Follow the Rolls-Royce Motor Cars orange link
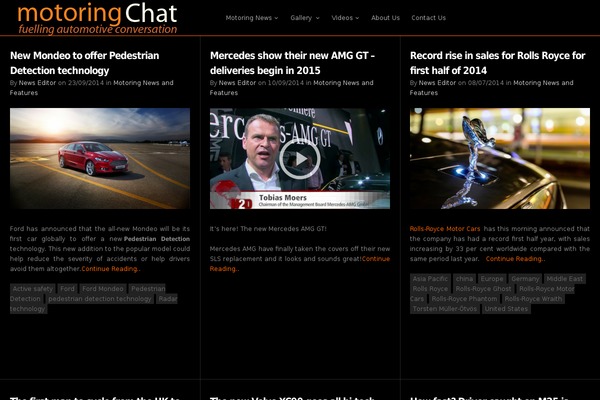 pos(445,229)
